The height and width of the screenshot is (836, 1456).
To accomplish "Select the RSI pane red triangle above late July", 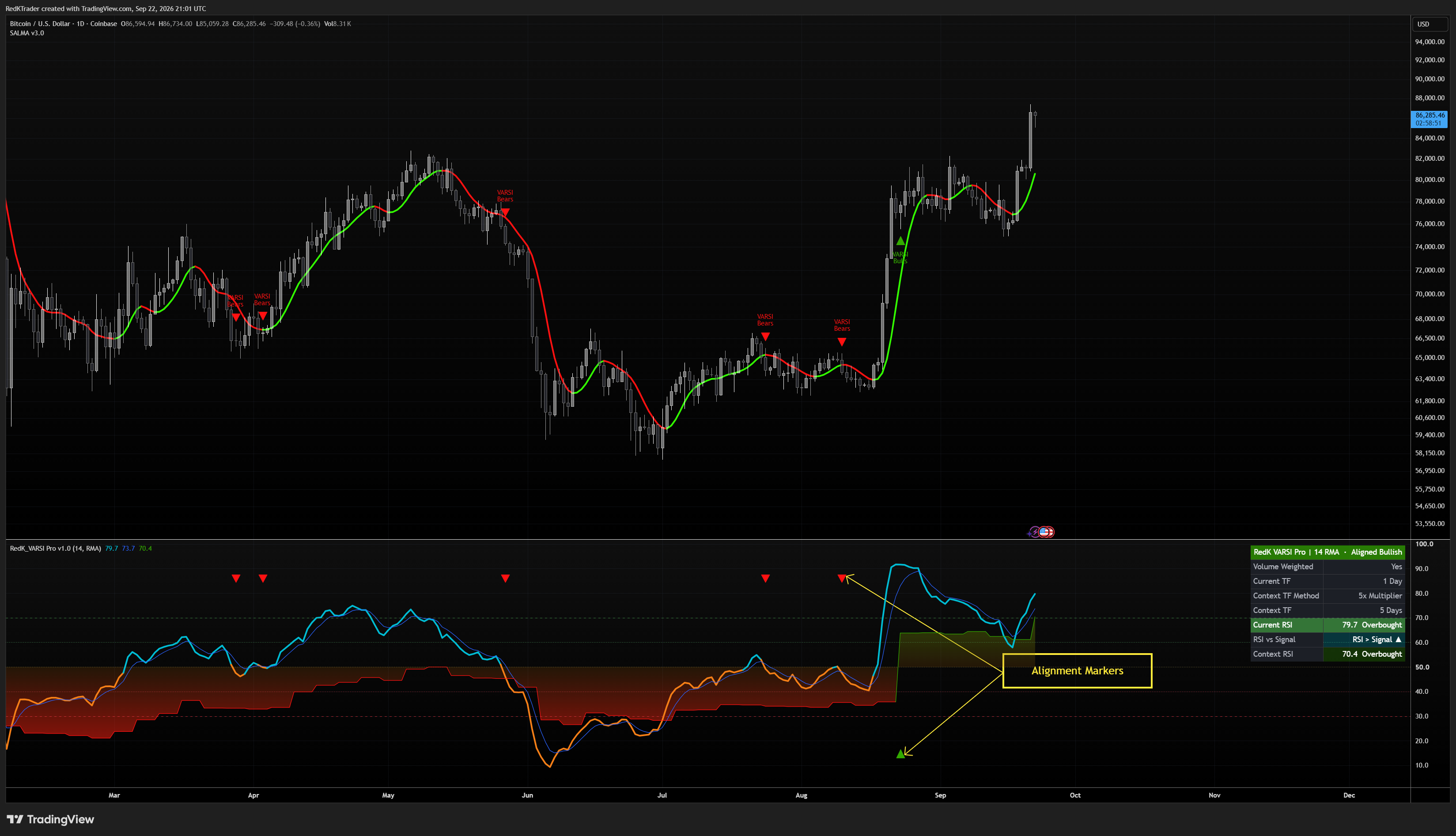I will click(x=765, y=578).
